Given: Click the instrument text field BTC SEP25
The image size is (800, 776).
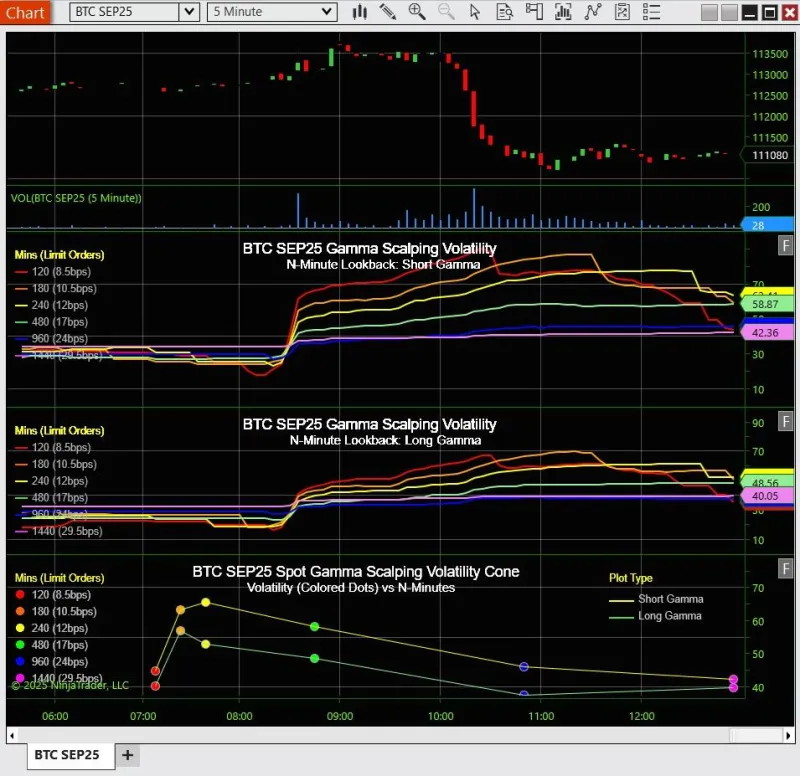Looking at the screenshot, I should click(x=124, y=12).
